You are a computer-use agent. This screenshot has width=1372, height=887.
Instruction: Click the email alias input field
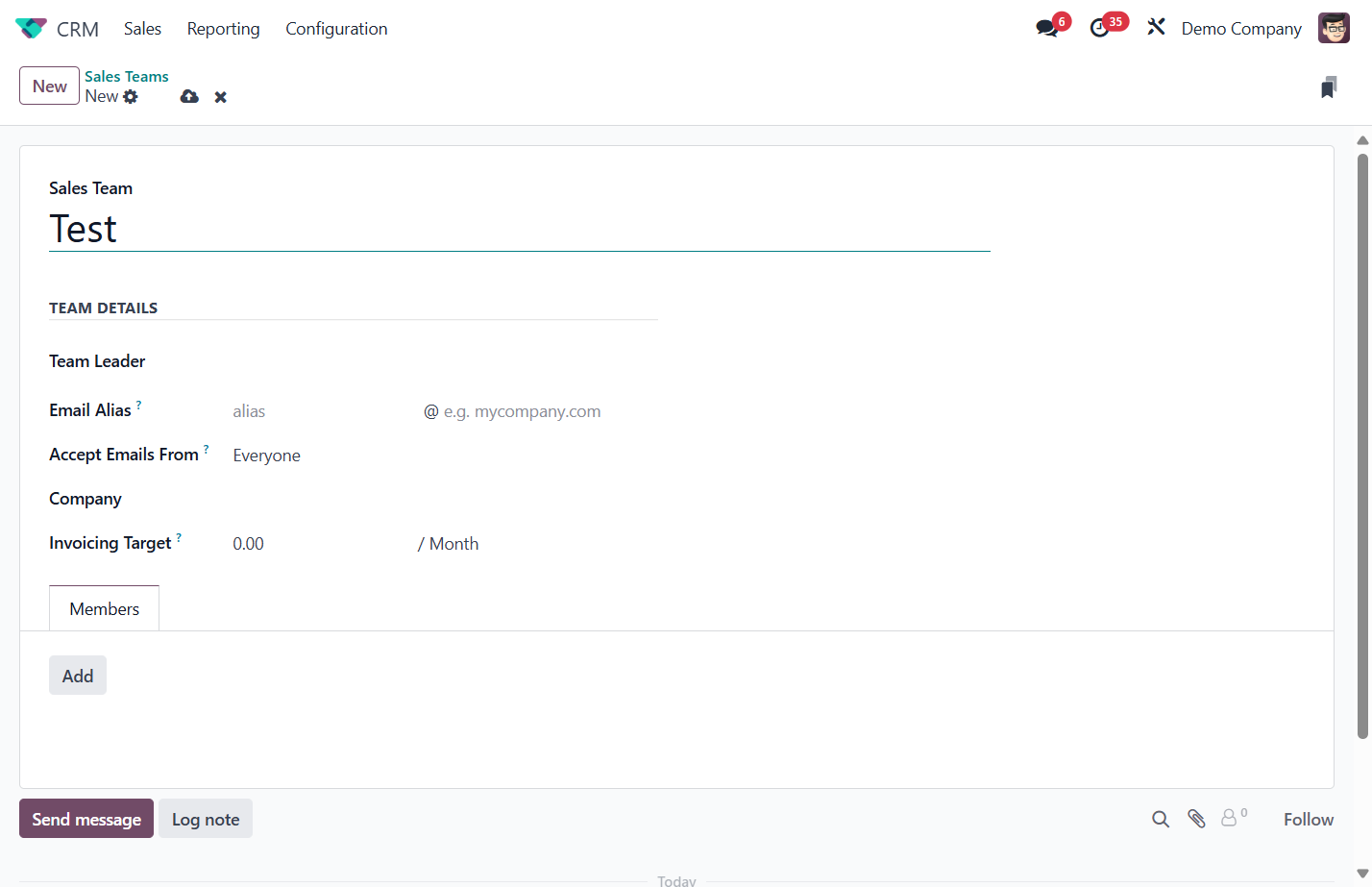tap(324, 411)
